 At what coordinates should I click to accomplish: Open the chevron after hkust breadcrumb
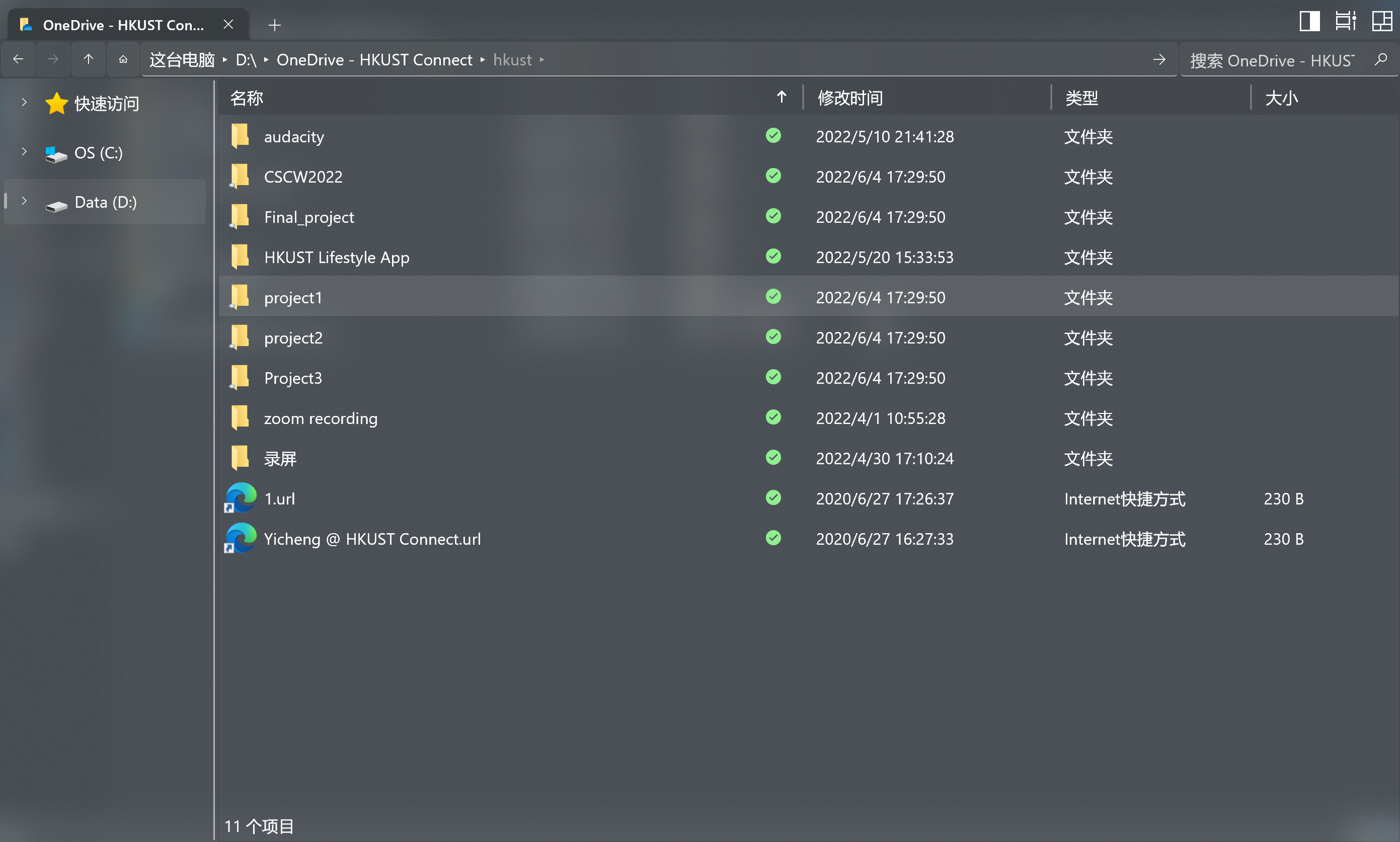click(x=542, y=59)
